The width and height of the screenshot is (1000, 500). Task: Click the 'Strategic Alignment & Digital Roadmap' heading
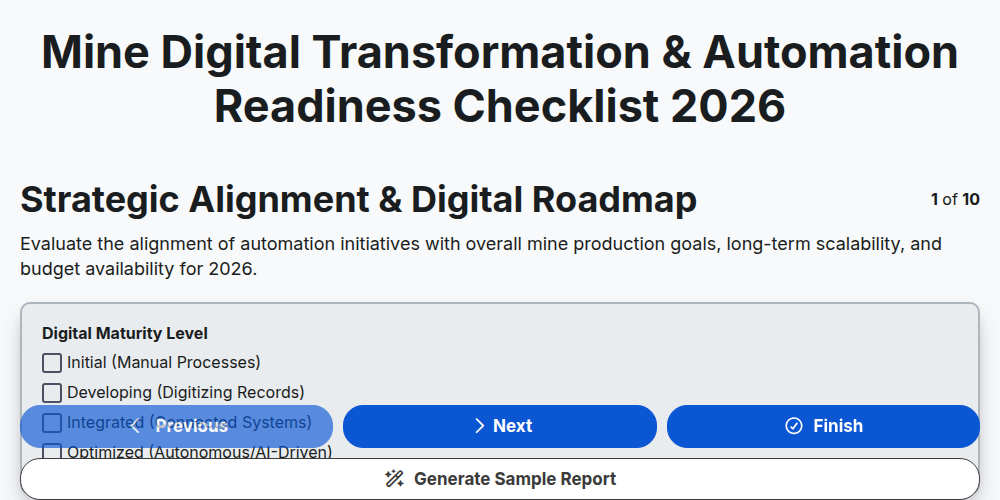358,200
